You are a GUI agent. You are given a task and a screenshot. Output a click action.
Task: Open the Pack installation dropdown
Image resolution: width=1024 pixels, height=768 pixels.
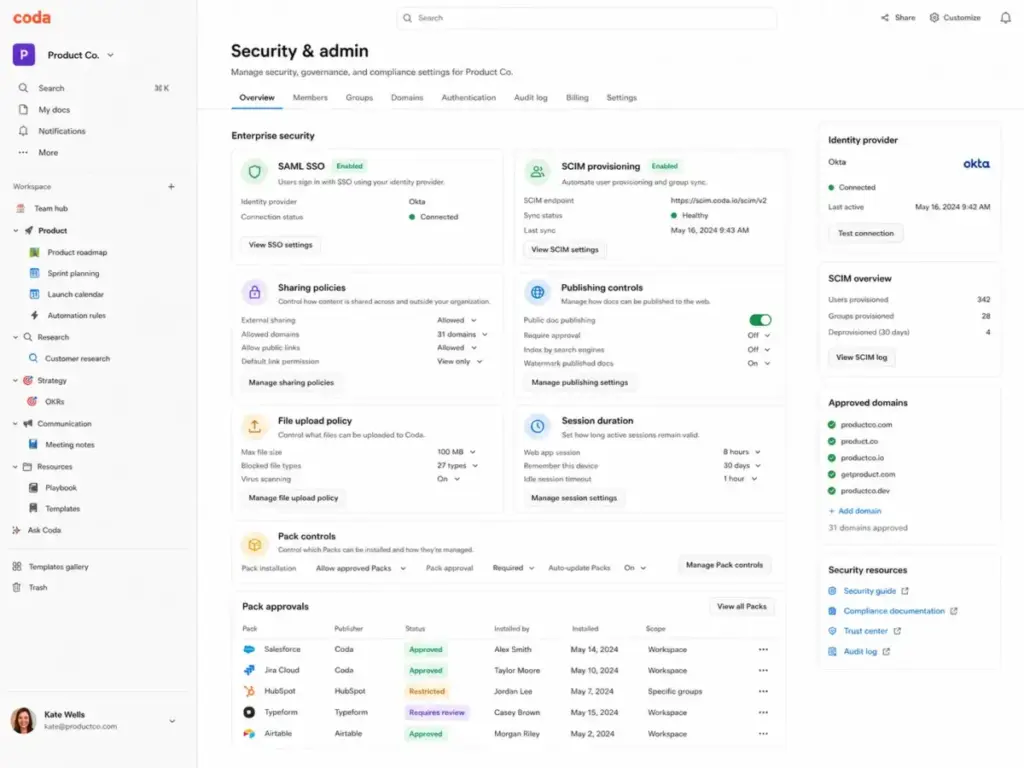pyautogui.click(x=360, y=568)
